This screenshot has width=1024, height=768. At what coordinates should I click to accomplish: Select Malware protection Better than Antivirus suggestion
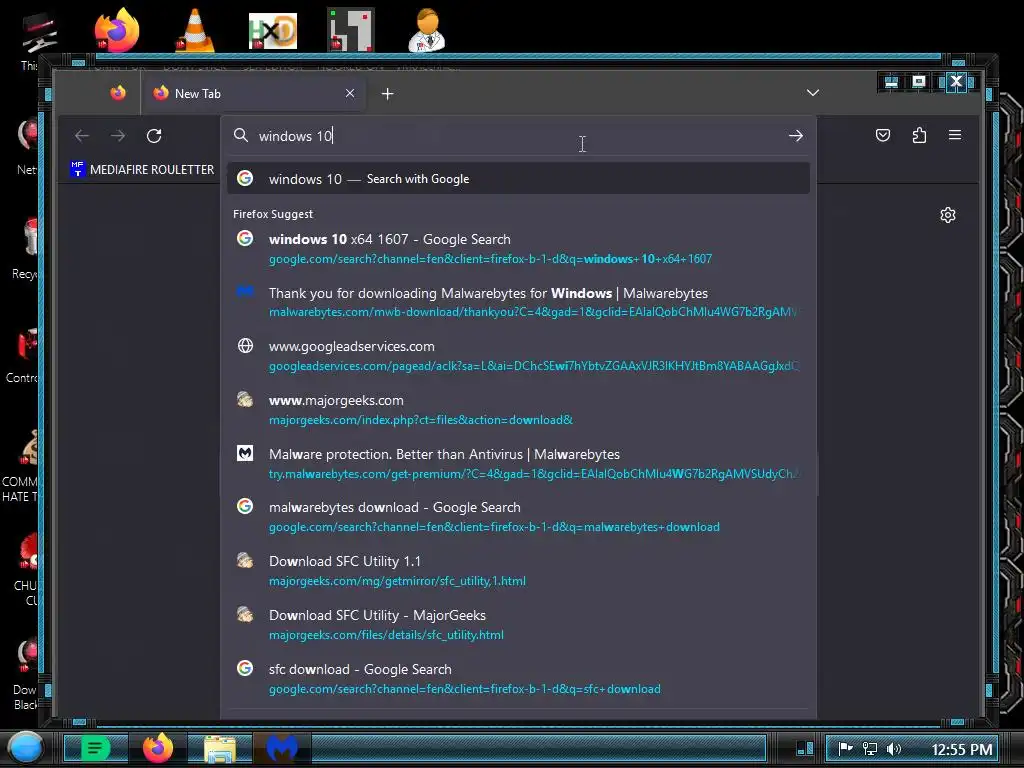[519, 463]
